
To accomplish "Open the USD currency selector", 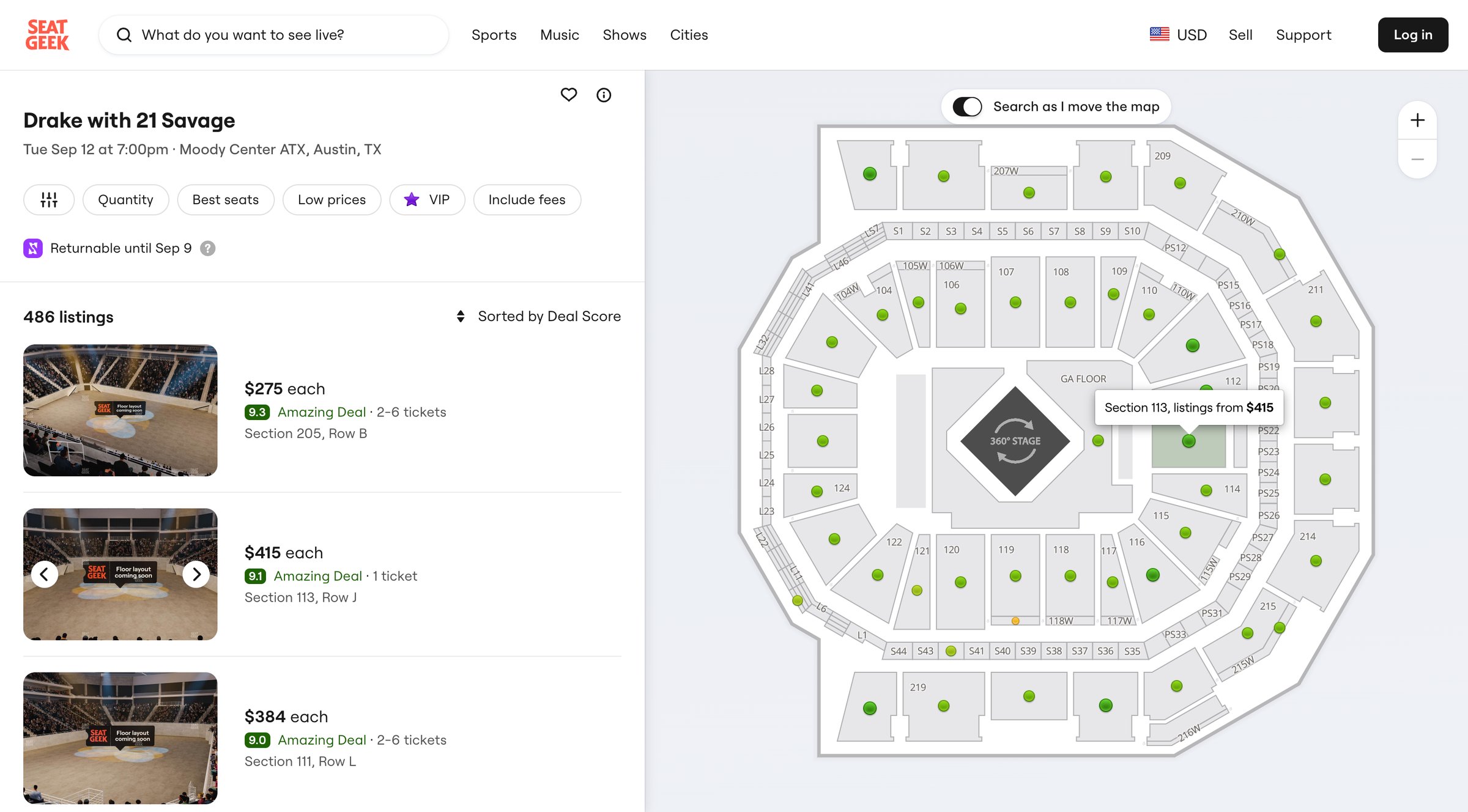I will pyautogui.click(x=1178, y=35).
